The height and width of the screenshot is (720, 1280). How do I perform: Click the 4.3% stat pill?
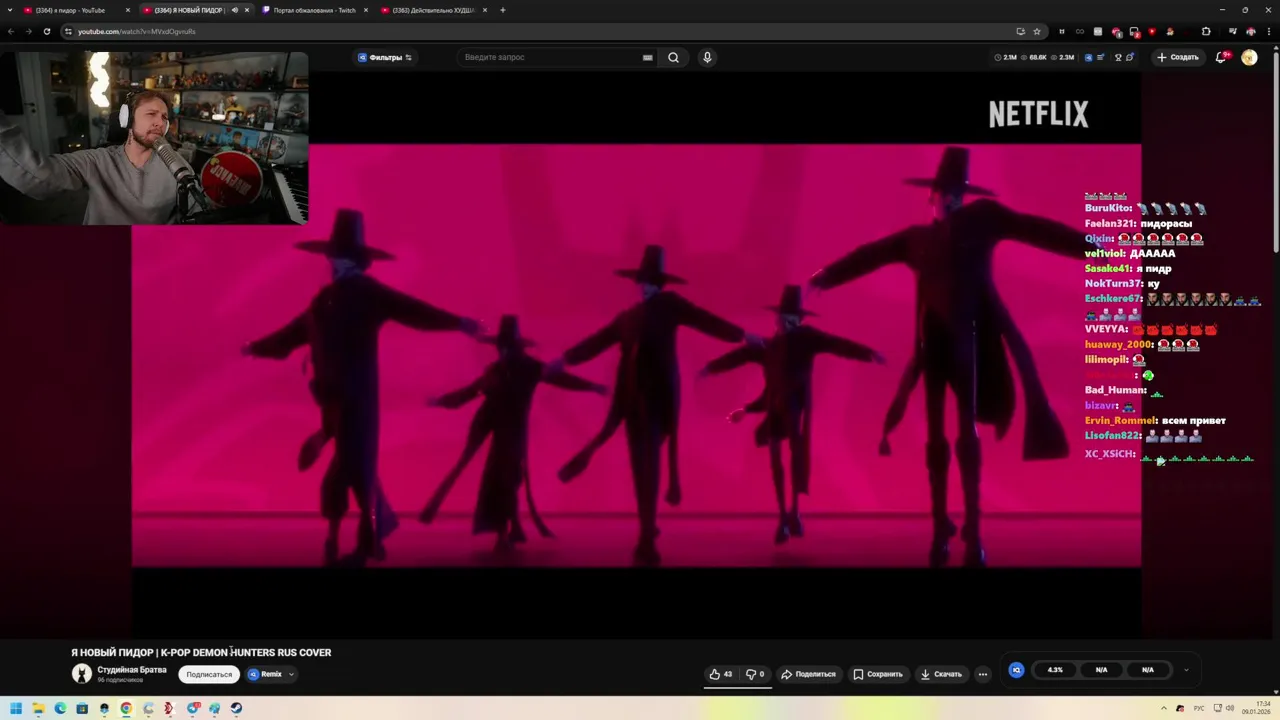click(1055, 670)
